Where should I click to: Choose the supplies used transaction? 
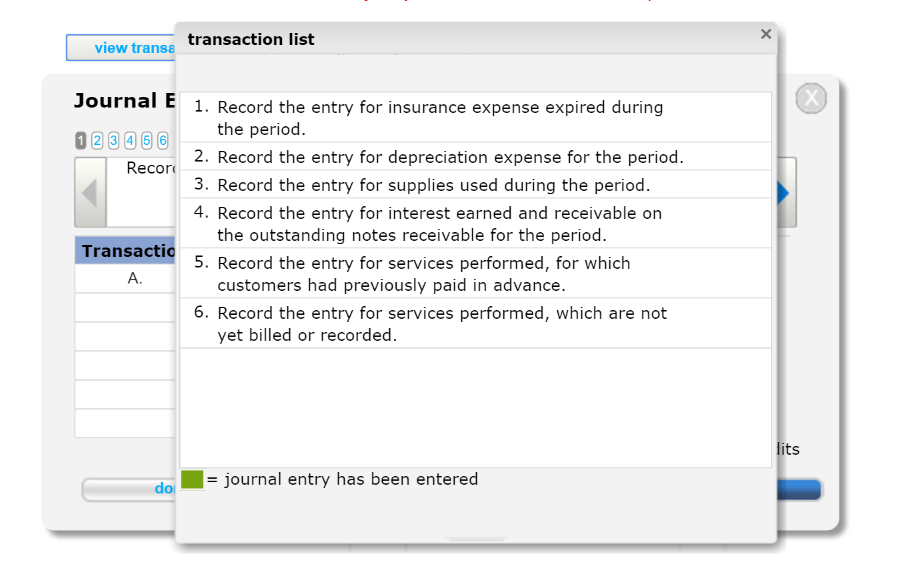[476, 184]
